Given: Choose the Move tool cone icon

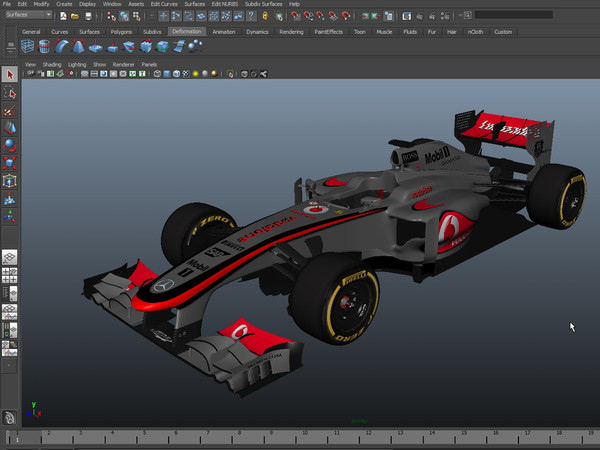Looking at the screenshot, I should [10, 128].
